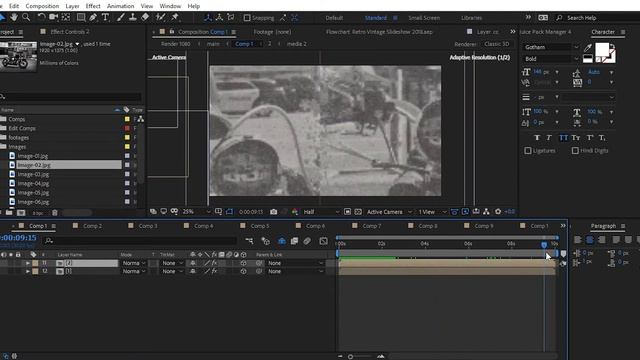
Task: Click the Center text alignment icon
Action: pyautogui.click(x=590, y=240)
